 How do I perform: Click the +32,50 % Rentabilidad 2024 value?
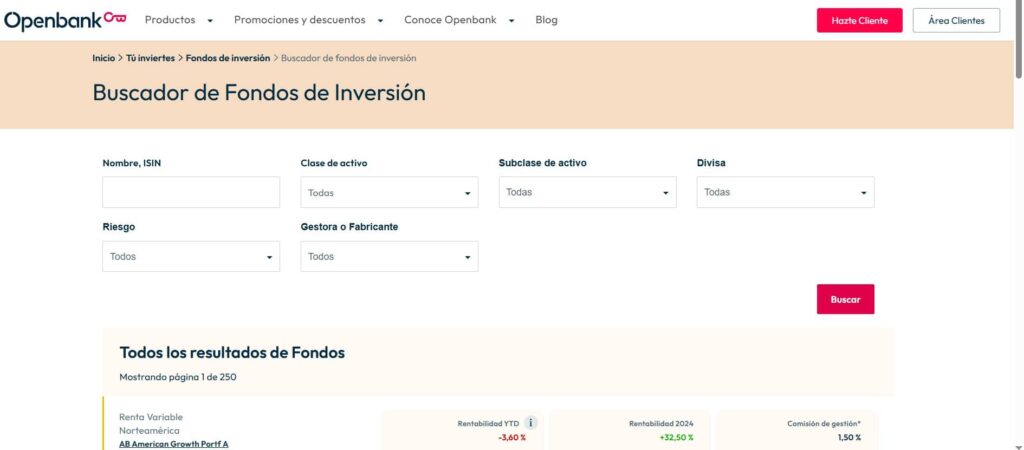[677, 438]
